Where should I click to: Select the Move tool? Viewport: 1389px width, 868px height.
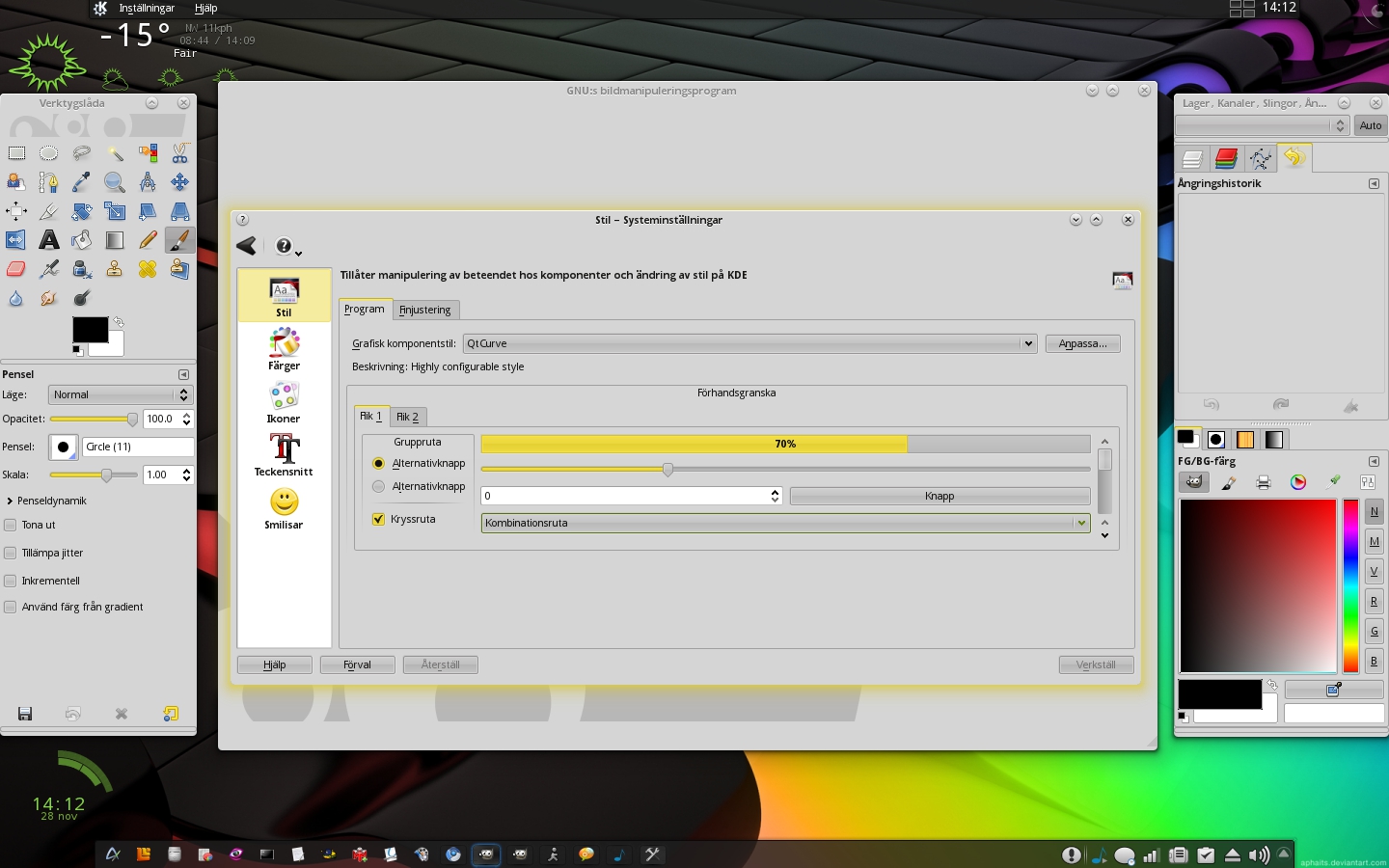pos(180,181)
